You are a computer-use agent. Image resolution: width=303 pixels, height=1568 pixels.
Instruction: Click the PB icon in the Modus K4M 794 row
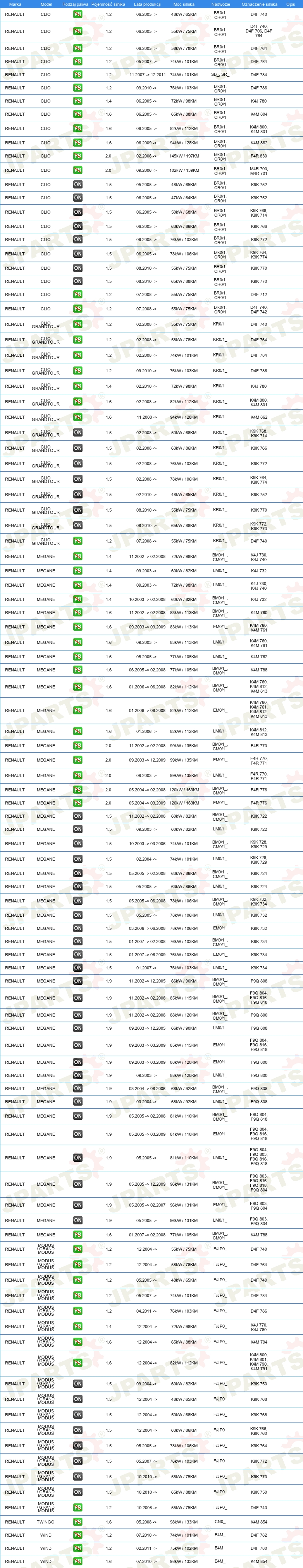77,1342
